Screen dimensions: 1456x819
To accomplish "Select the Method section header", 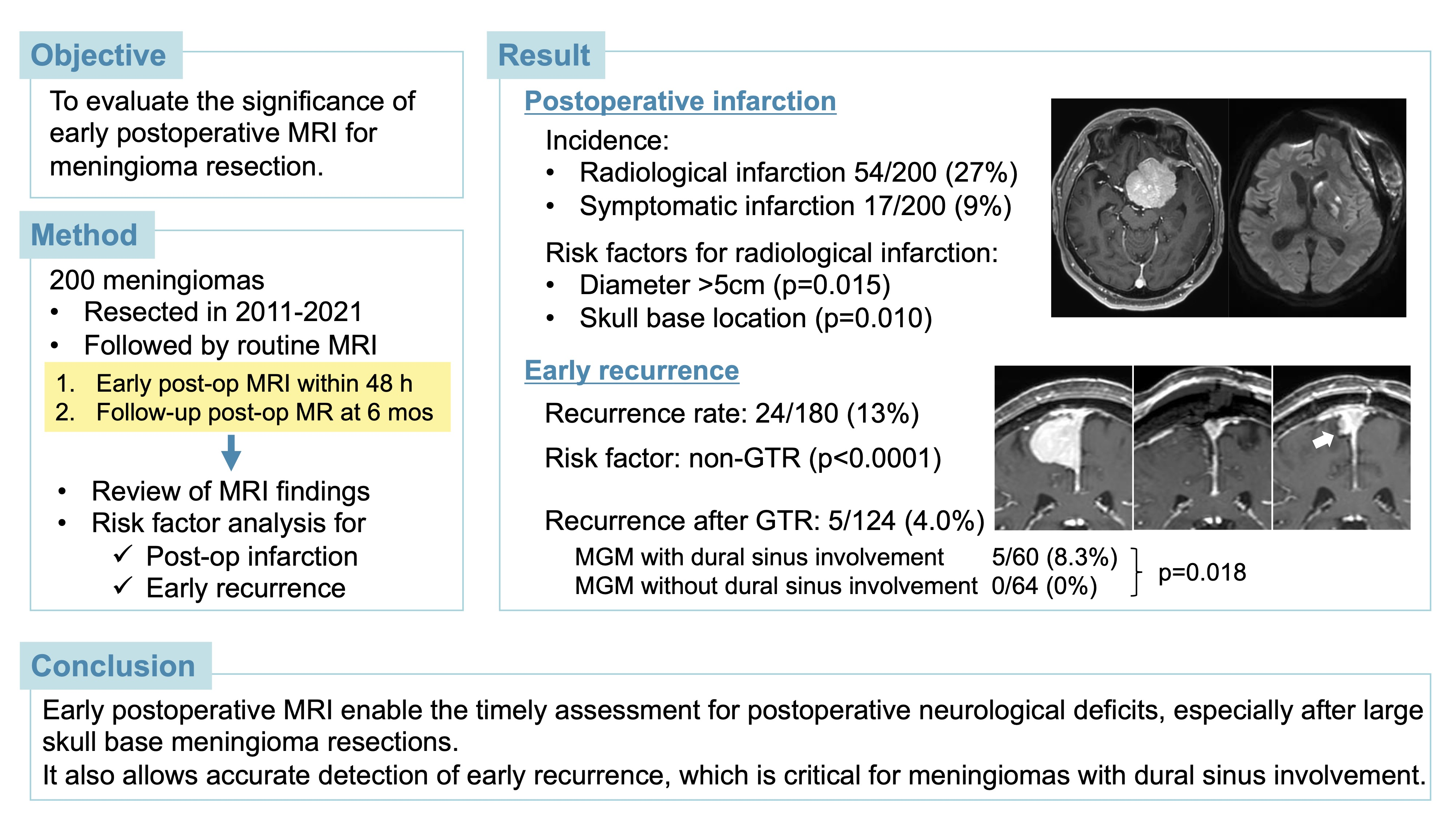I will click(87, 234).
